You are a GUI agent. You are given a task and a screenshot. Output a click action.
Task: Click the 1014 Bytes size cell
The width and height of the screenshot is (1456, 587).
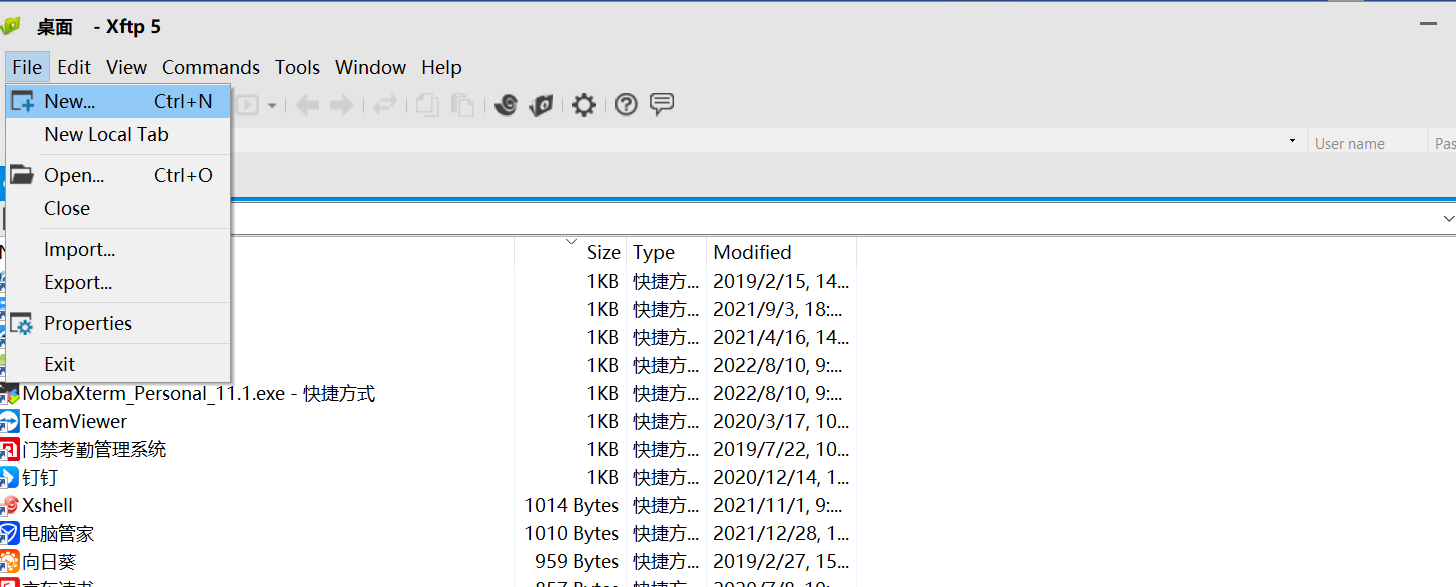(x=572, y=506)
